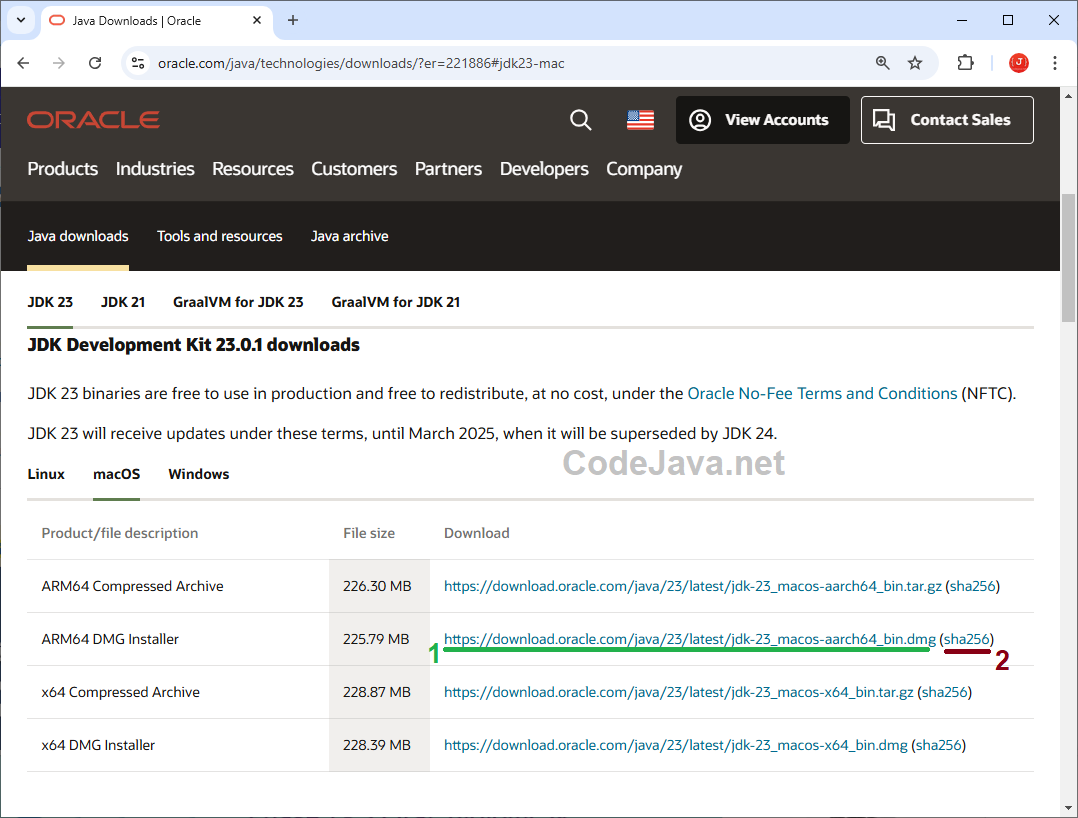Reload the Oracle downloads page

coord(95,63)
